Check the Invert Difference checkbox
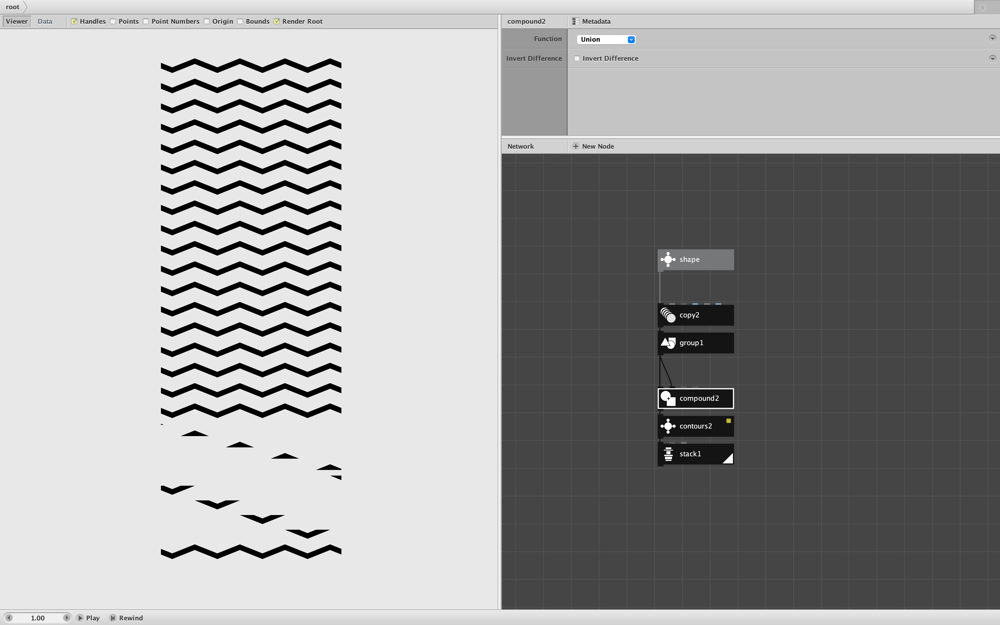Image resolution: width=1000 pixels, height=625 pixels. (x=577, y=58)
